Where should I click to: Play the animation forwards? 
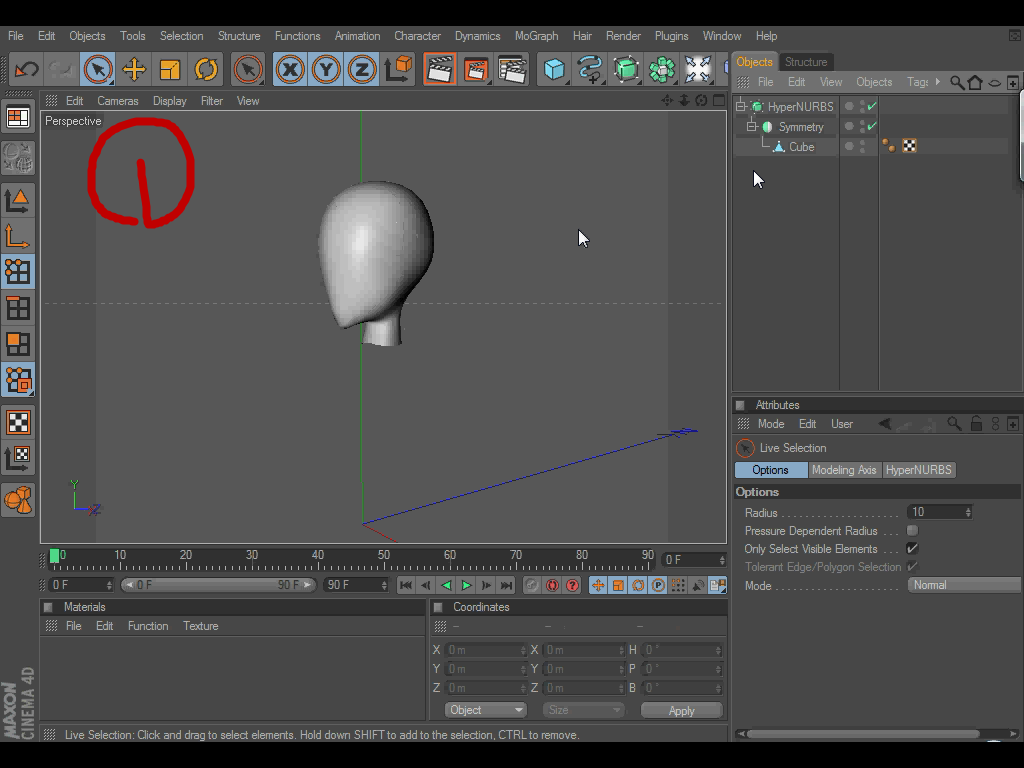point(466,585)
